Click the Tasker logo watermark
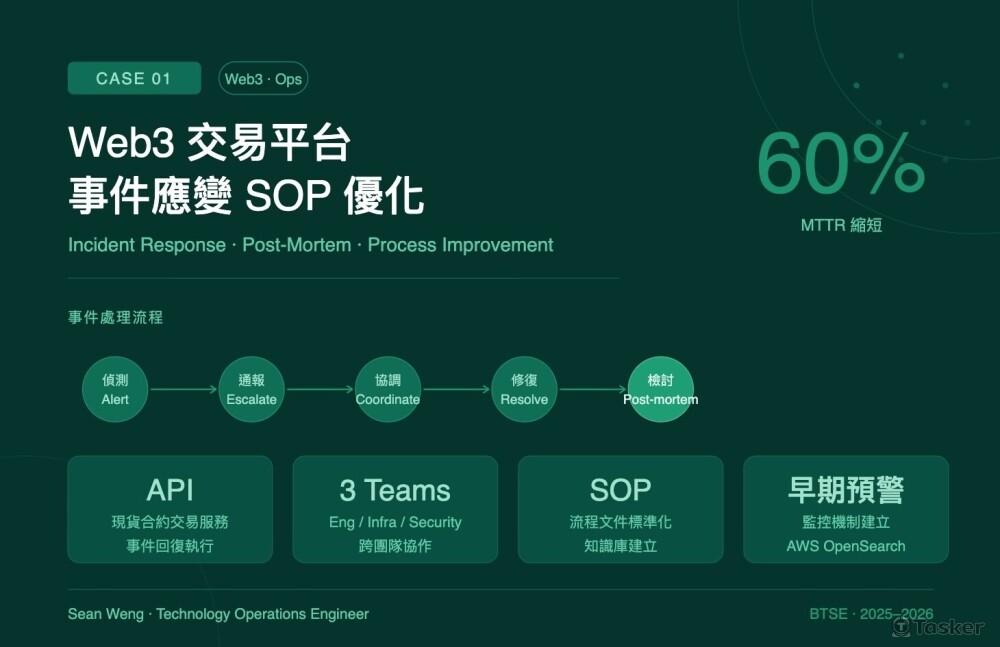This screenshot has width=1000, height=647. (939, 628)
